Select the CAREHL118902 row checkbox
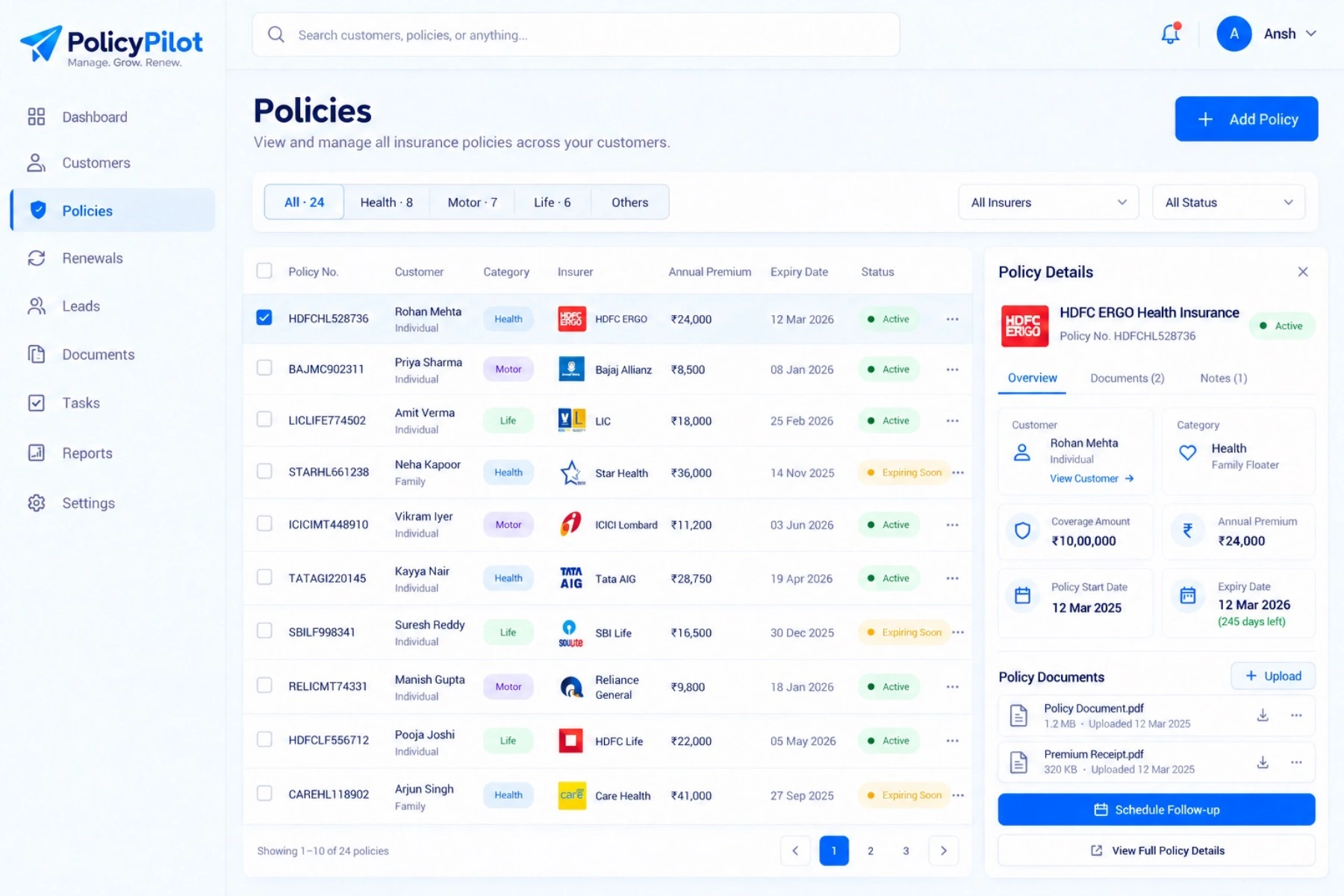1344x896 pixels. (264, 793)
